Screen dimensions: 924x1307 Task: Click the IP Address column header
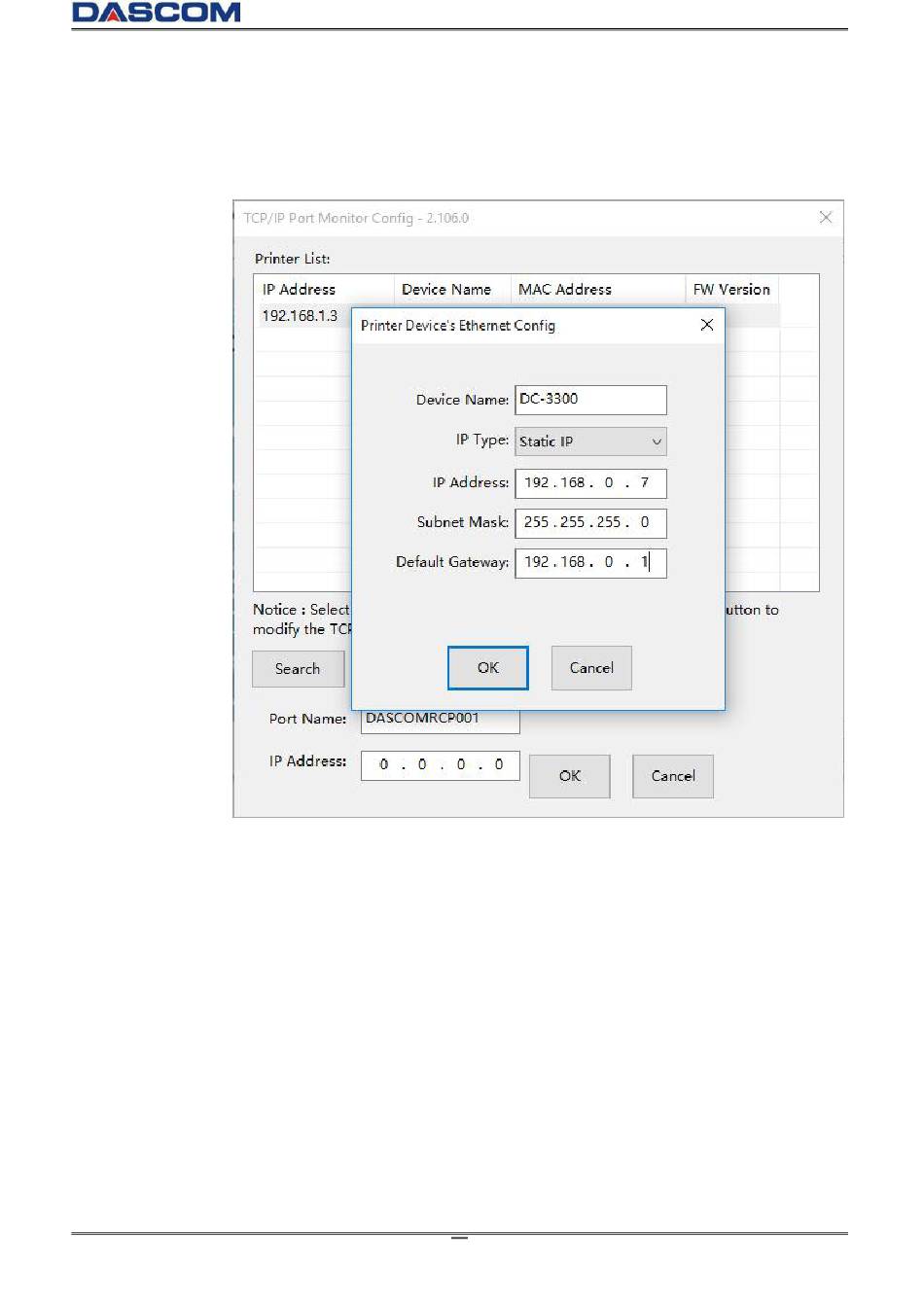tap(299, 290)
